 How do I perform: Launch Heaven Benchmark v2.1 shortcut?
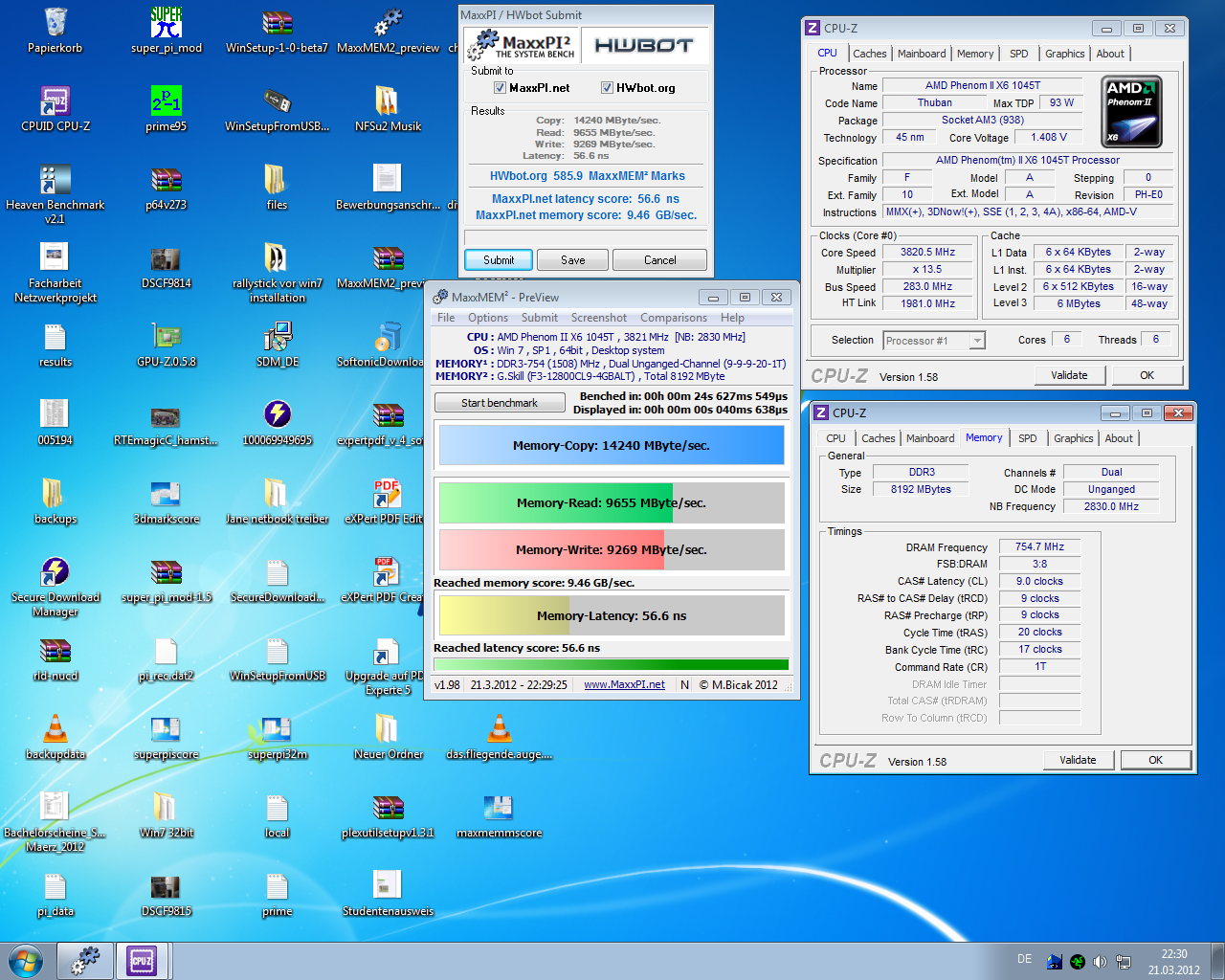tap(56, 194)
